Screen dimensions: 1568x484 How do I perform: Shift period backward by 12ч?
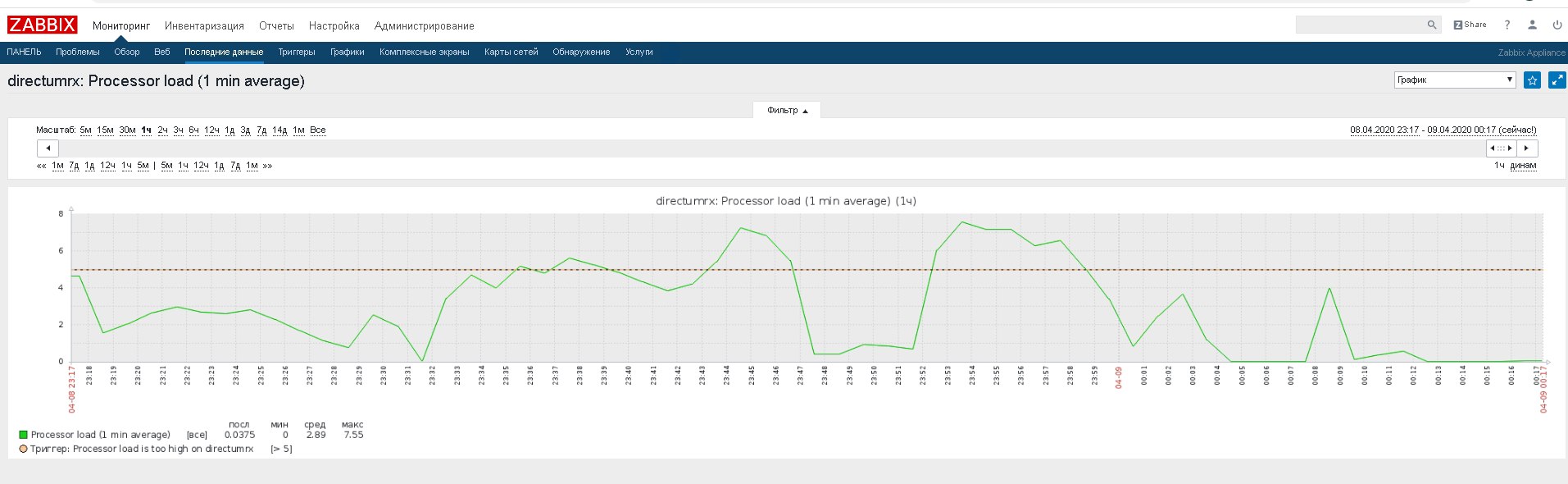108,166
